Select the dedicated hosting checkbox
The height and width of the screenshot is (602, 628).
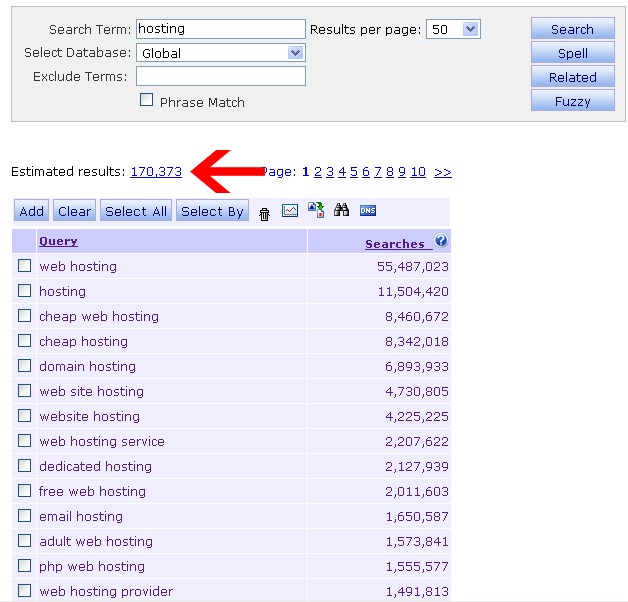(x=24, y=465)
